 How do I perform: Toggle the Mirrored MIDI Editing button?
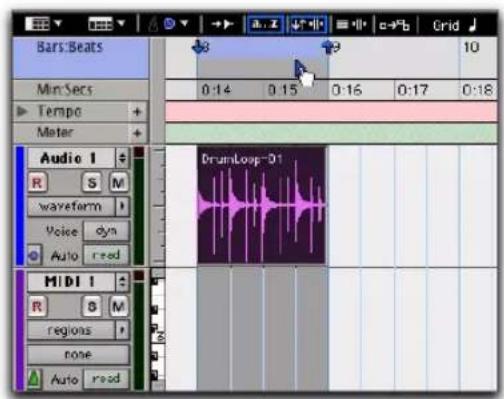pyautogui.click(x=394, y=25)
